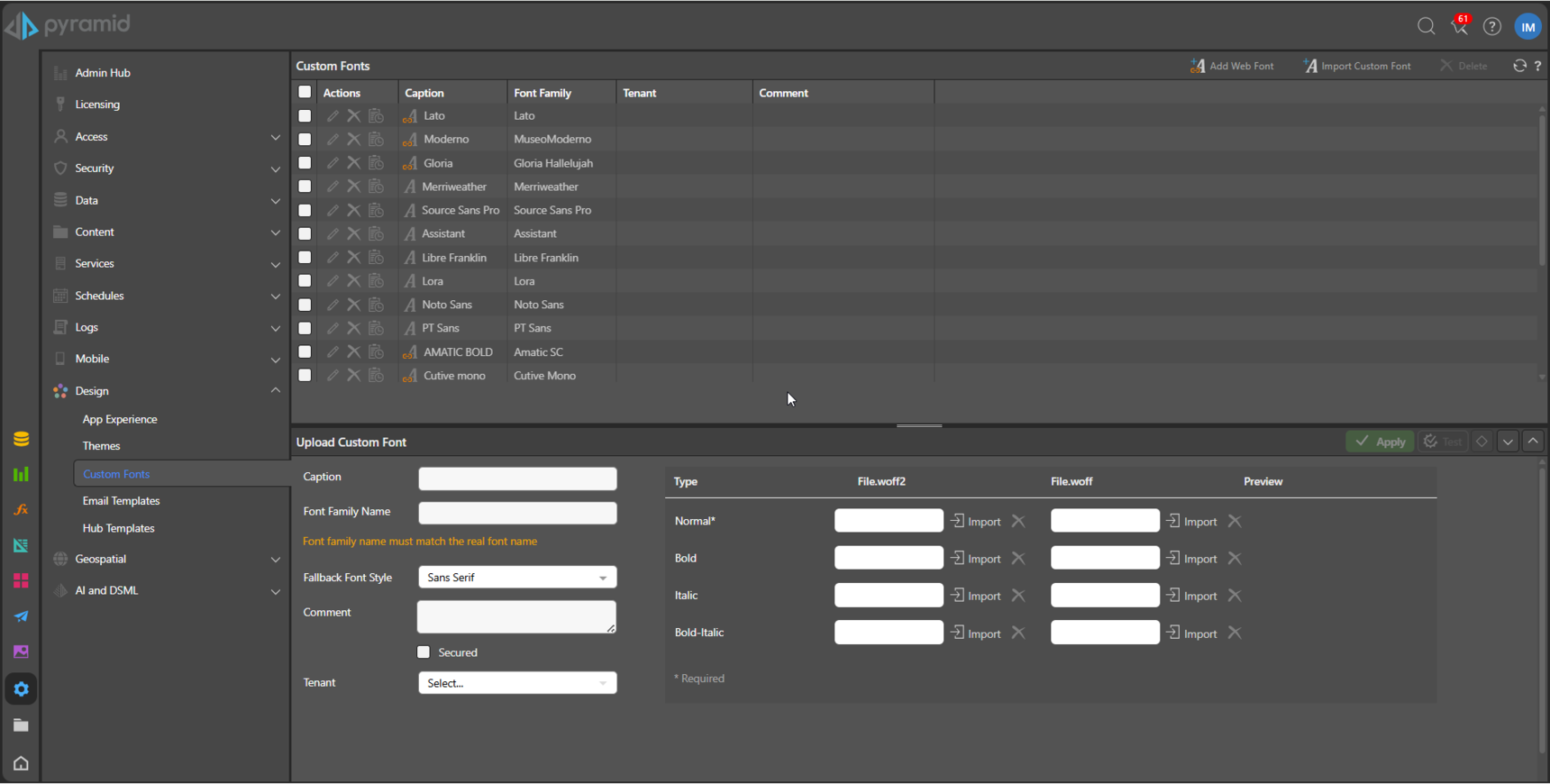Check the Merriweather row checkbox
Viewport: 1550px width, 784px height.
pyautogui.click(x=305, y=187)
